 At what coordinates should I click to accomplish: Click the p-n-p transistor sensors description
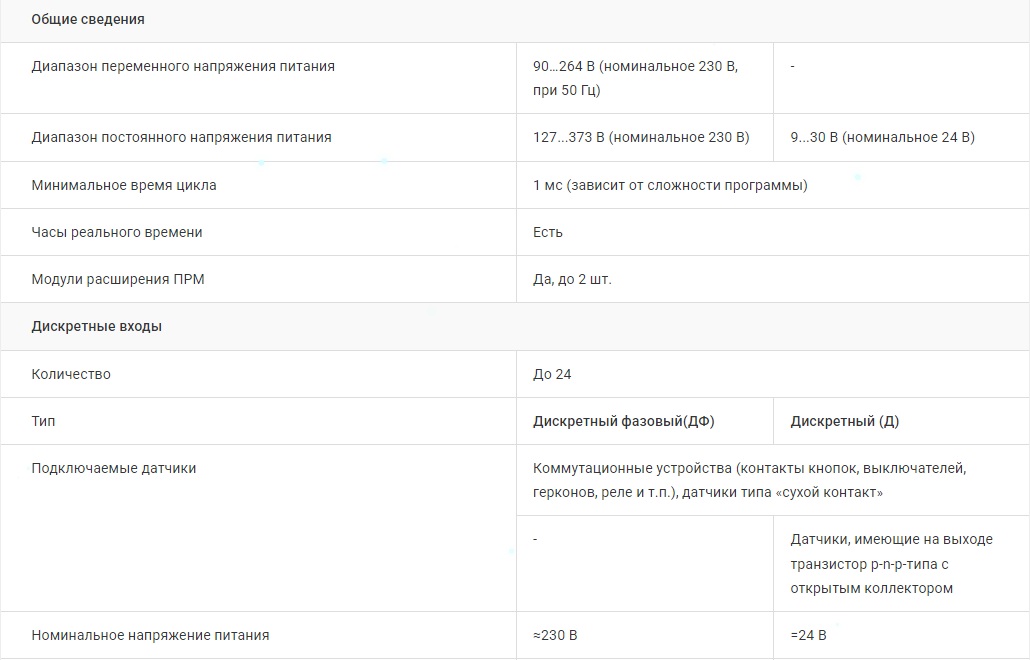point(891,564)
